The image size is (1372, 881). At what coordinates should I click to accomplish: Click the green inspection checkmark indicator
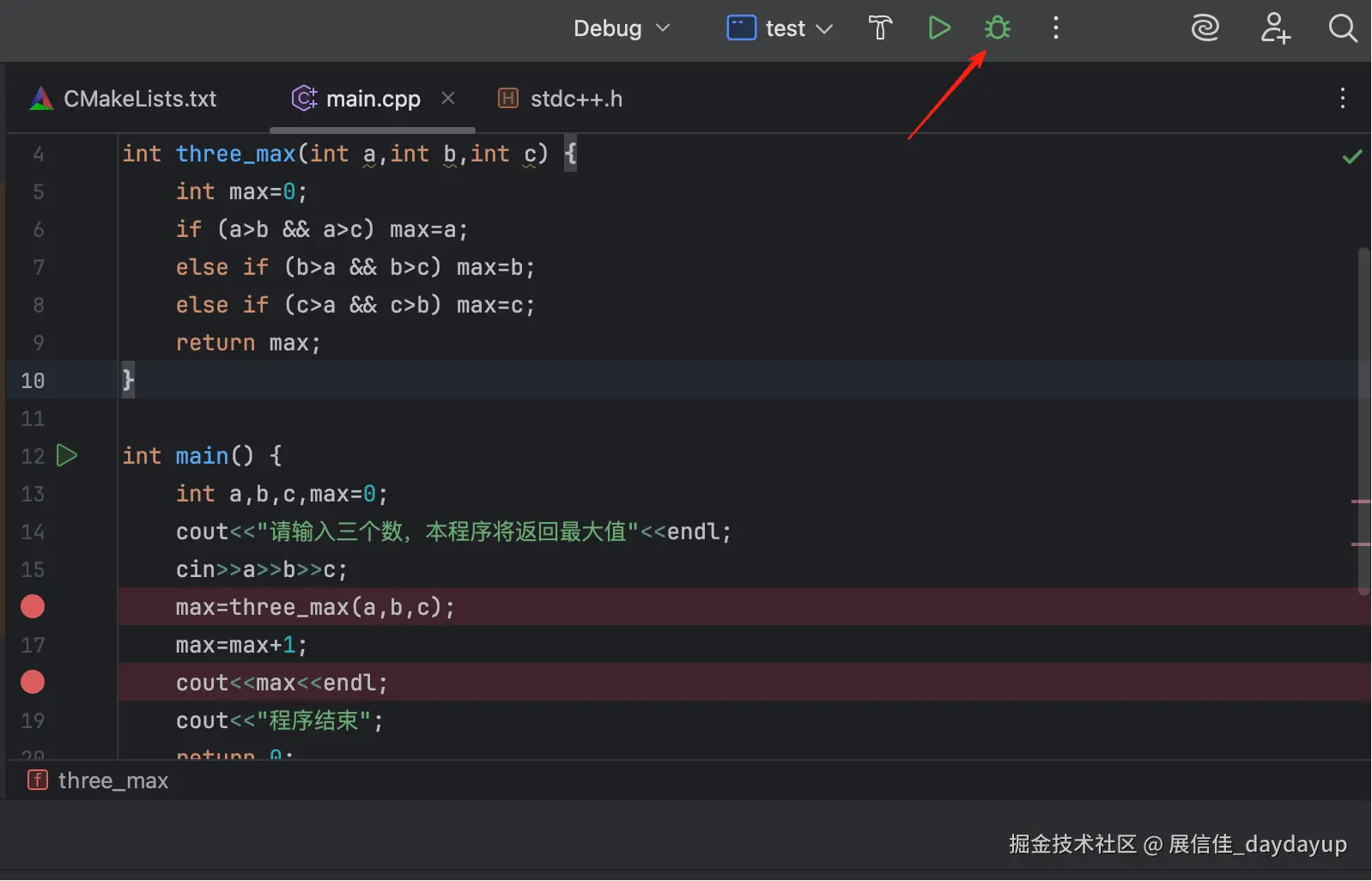1352,156
